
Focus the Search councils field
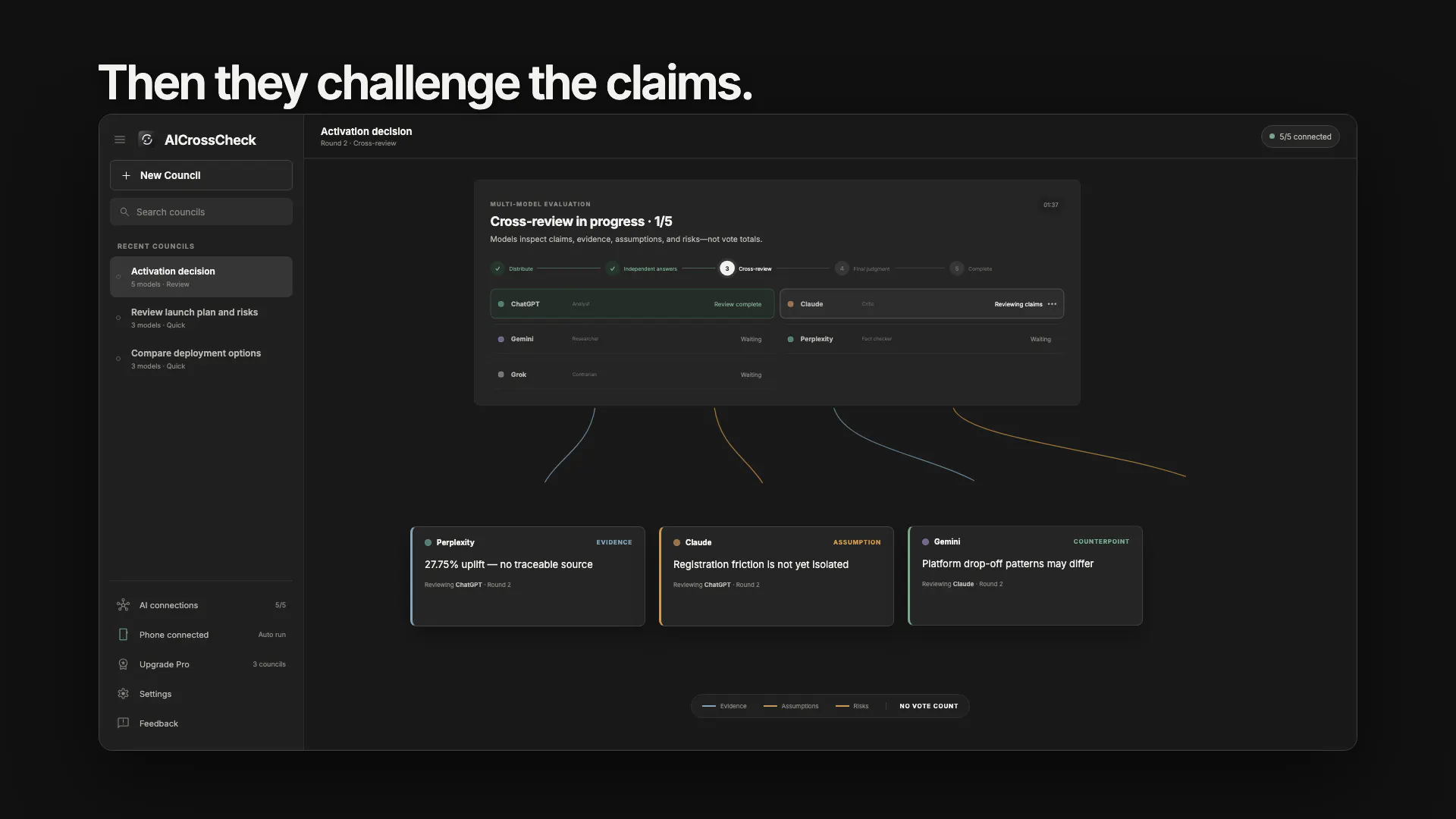click(x=201, y=212)
